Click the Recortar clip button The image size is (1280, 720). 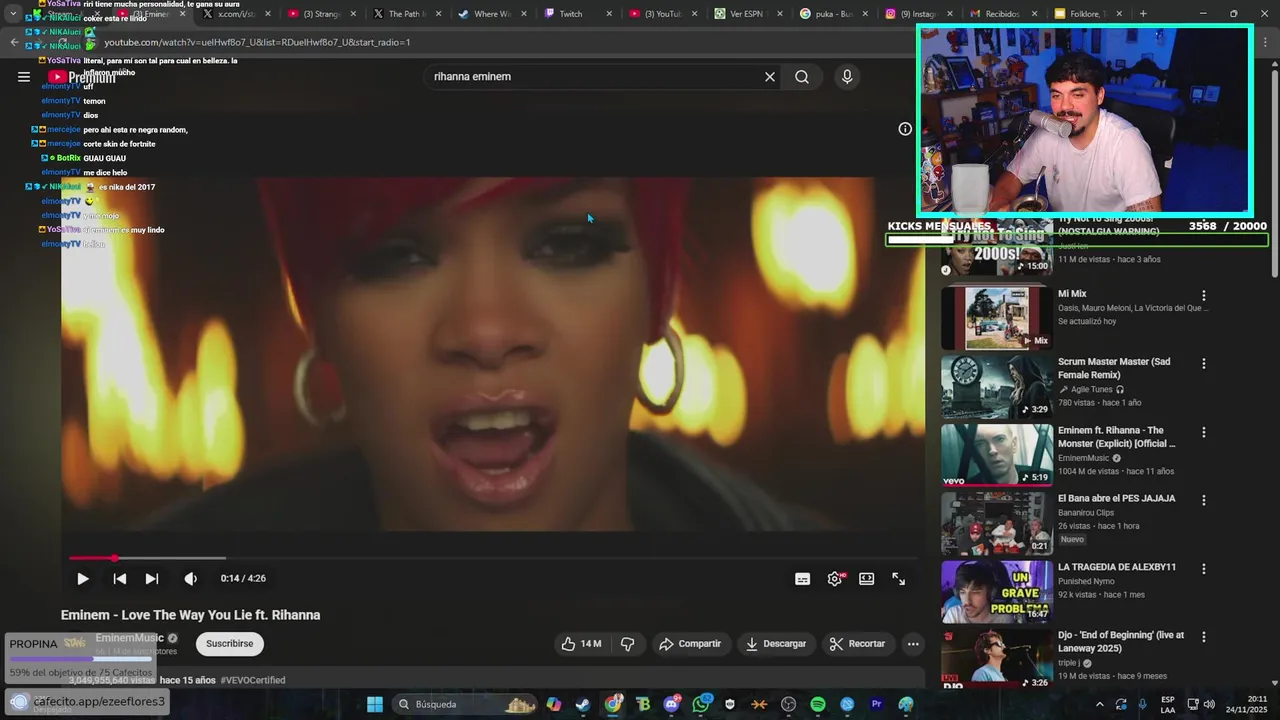click(x=858, y=644)
